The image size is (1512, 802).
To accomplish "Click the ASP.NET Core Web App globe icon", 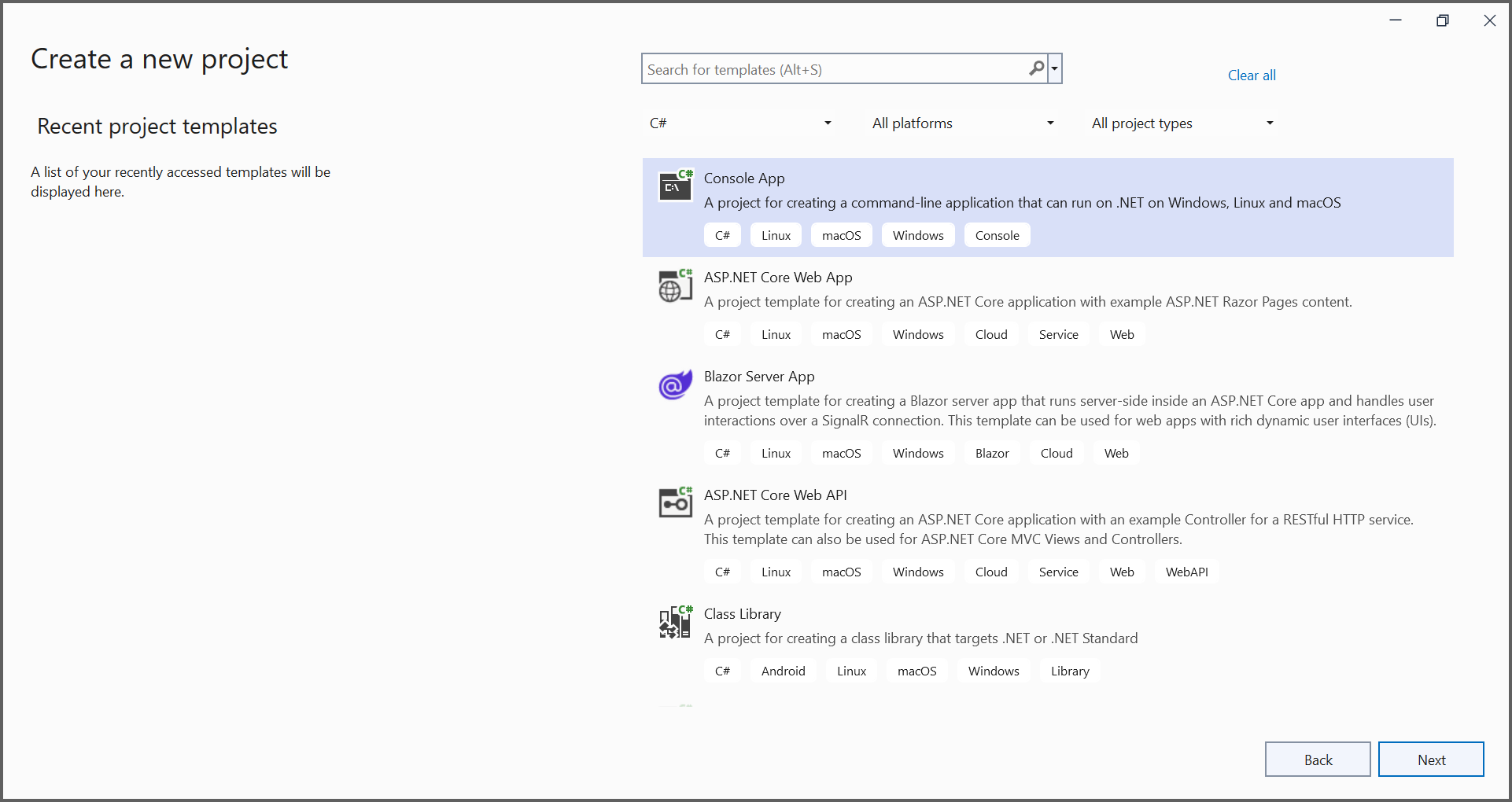I will click(675, 285).
